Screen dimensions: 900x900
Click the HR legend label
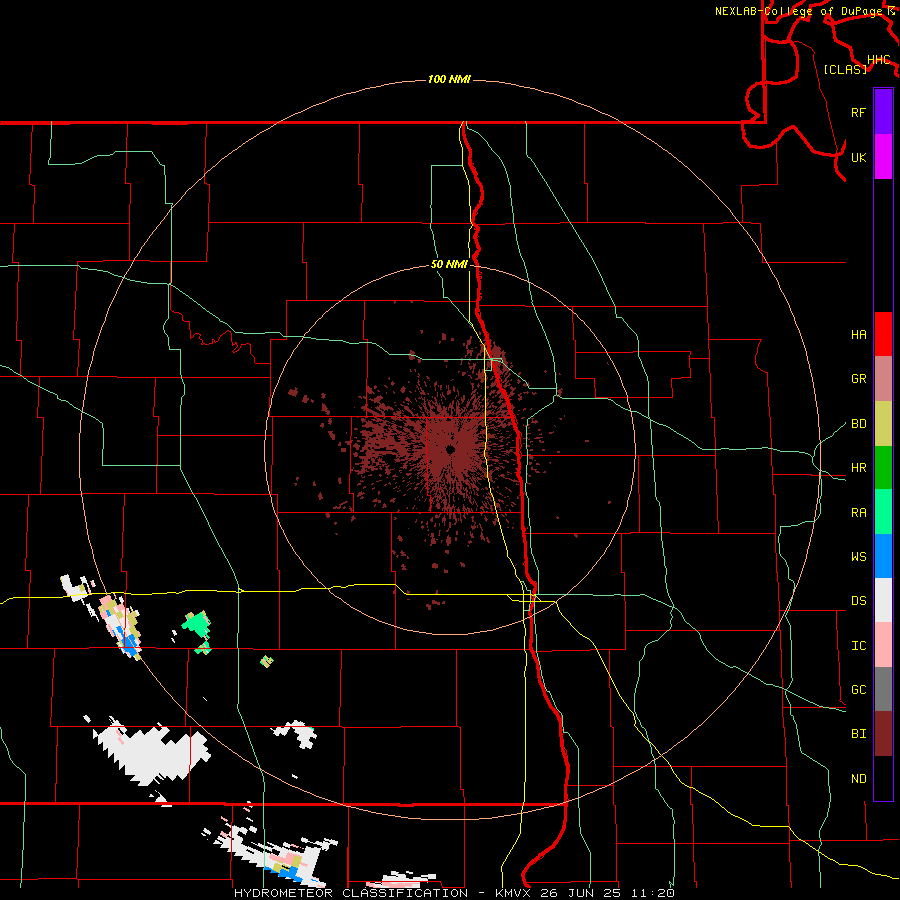point(858,468)
